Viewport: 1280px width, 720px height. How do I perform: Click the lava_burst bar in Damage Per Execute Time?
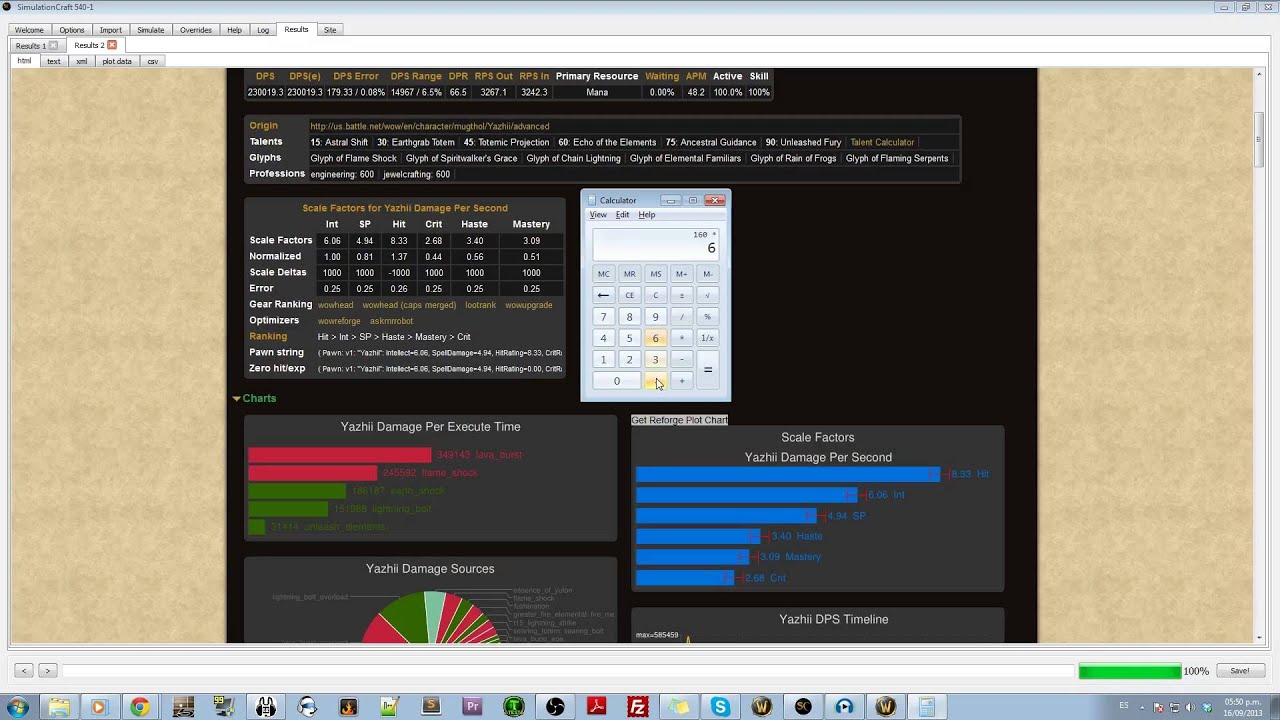tap(340, 455)
